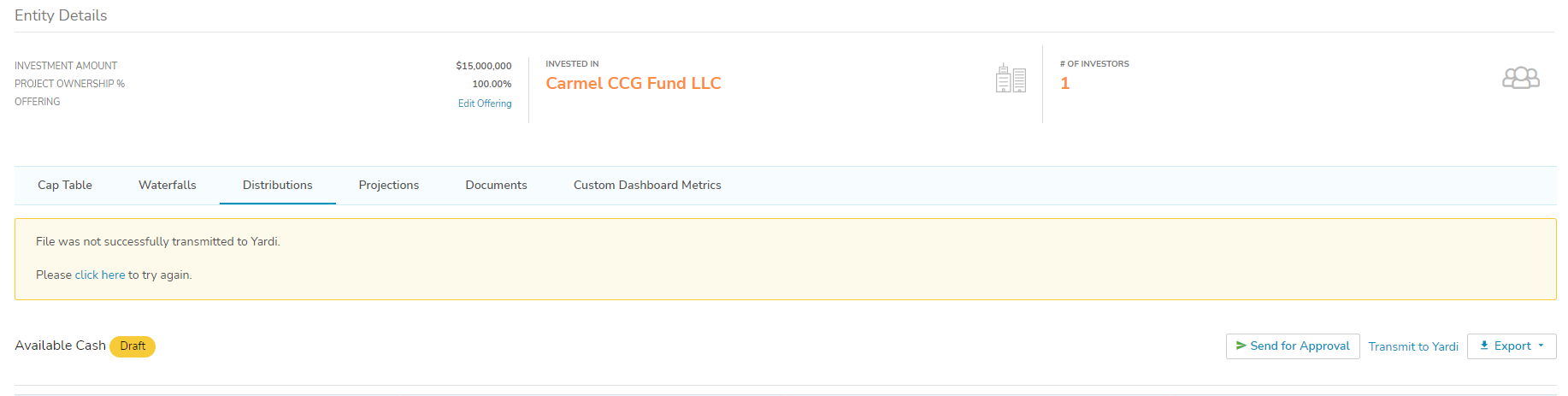1568x396 pixels.
Task: Click the investor count number 1
Action: pyautogui.click(x=1065, y=83)
